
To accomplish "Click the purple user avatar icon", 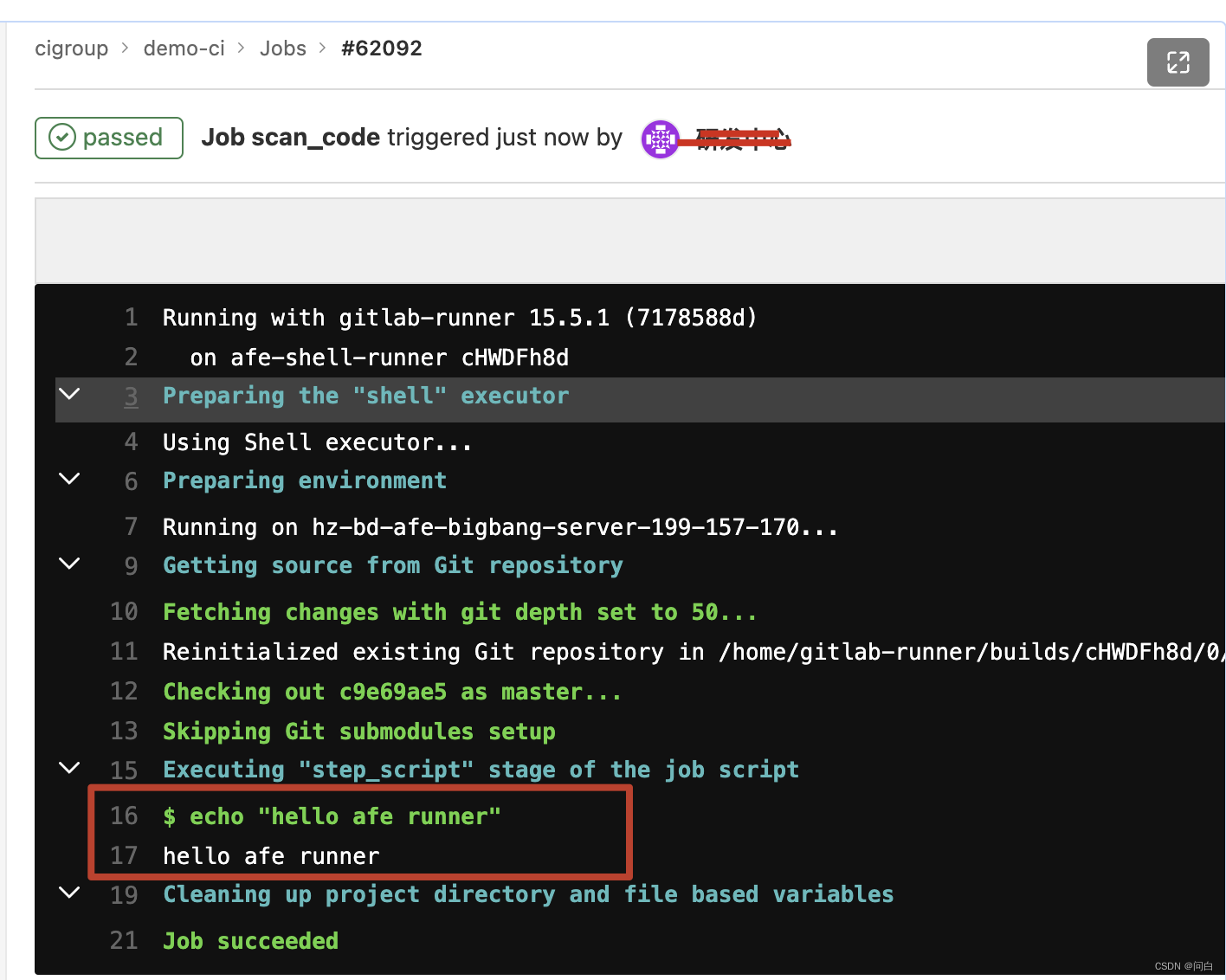I will (x=661, y=139).
